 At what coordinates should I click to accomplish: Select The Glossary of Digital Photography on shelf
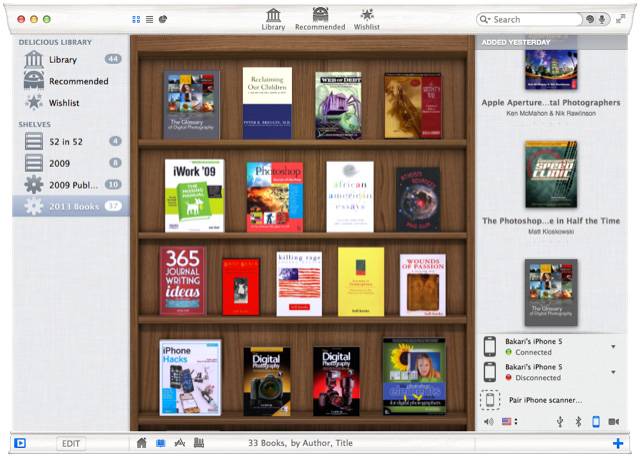tap(191, 105)
